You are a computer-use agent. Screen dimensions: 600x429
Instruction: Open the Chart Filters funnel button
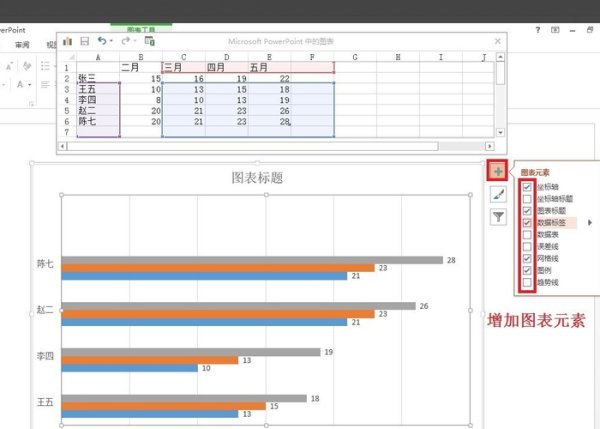point(498,217)
